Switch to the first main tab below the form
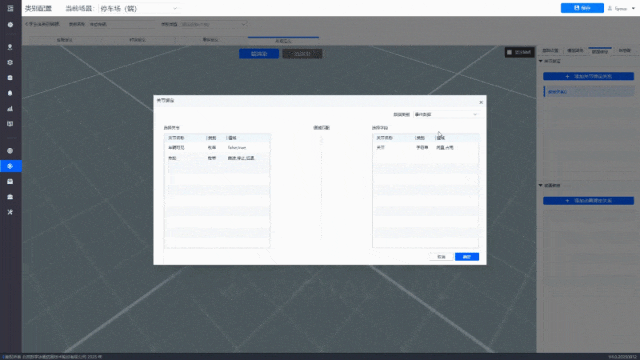This screenshot has width=640, height=360. 64,40
